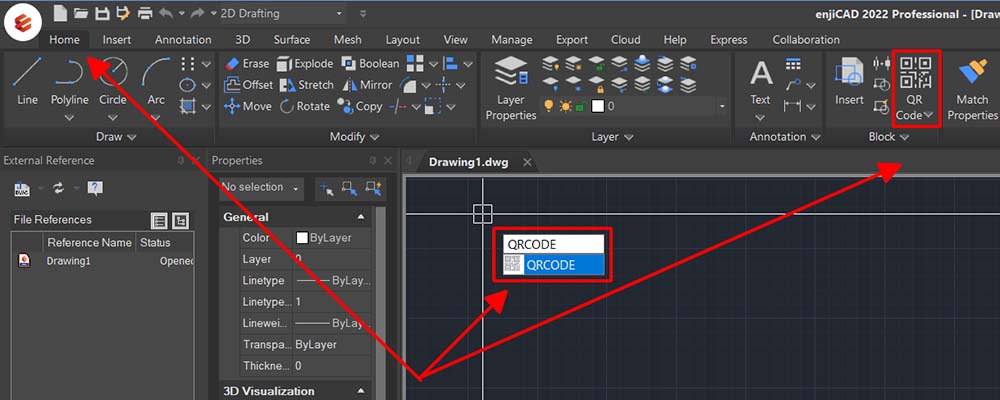
Task: Click the QR Code ribbon button
Action: [914, 88]
